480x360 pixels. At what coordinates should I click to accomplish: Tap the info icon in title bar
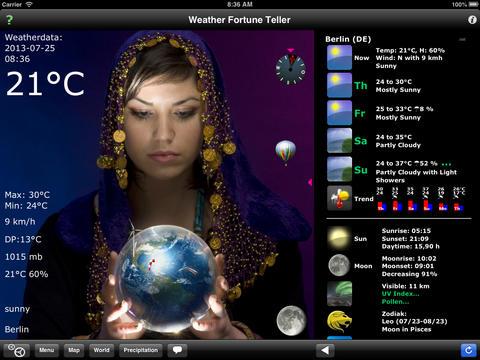tap(472, 20)
